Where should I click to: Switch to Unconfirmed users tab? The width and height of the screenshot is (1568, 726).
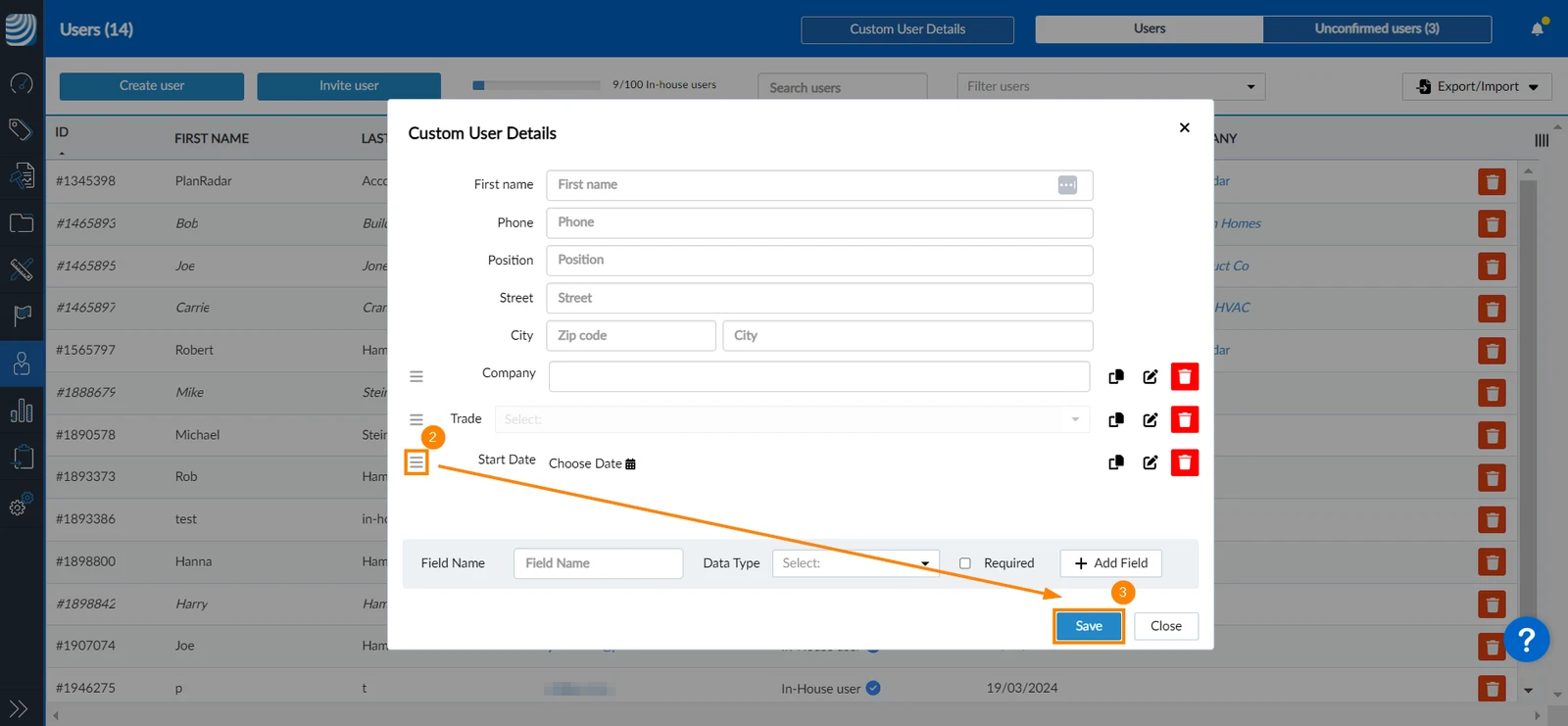click(1377, 28)
